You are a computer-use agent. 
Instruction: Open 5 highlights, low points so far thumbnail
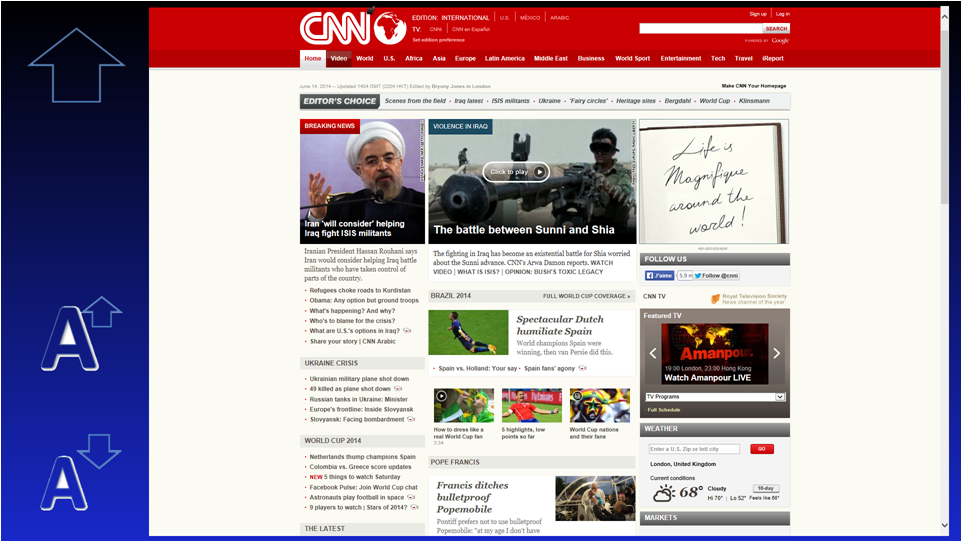[531, 405]
